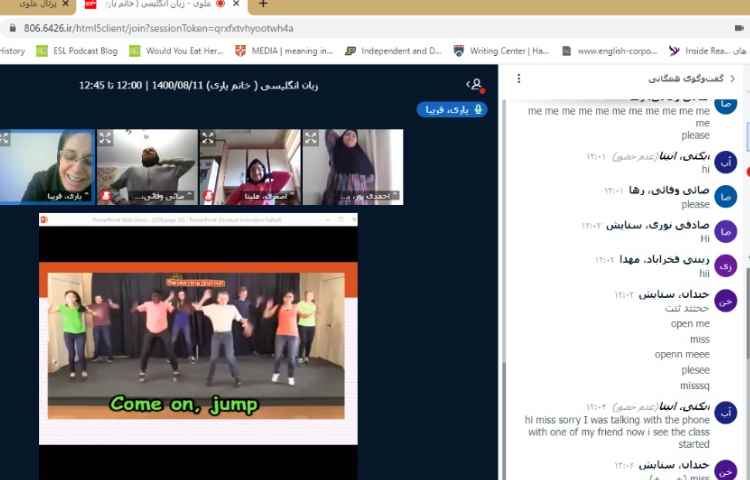Open MEDIA meaning bookmark
750x480 pixels.
[x=284, y=51]
